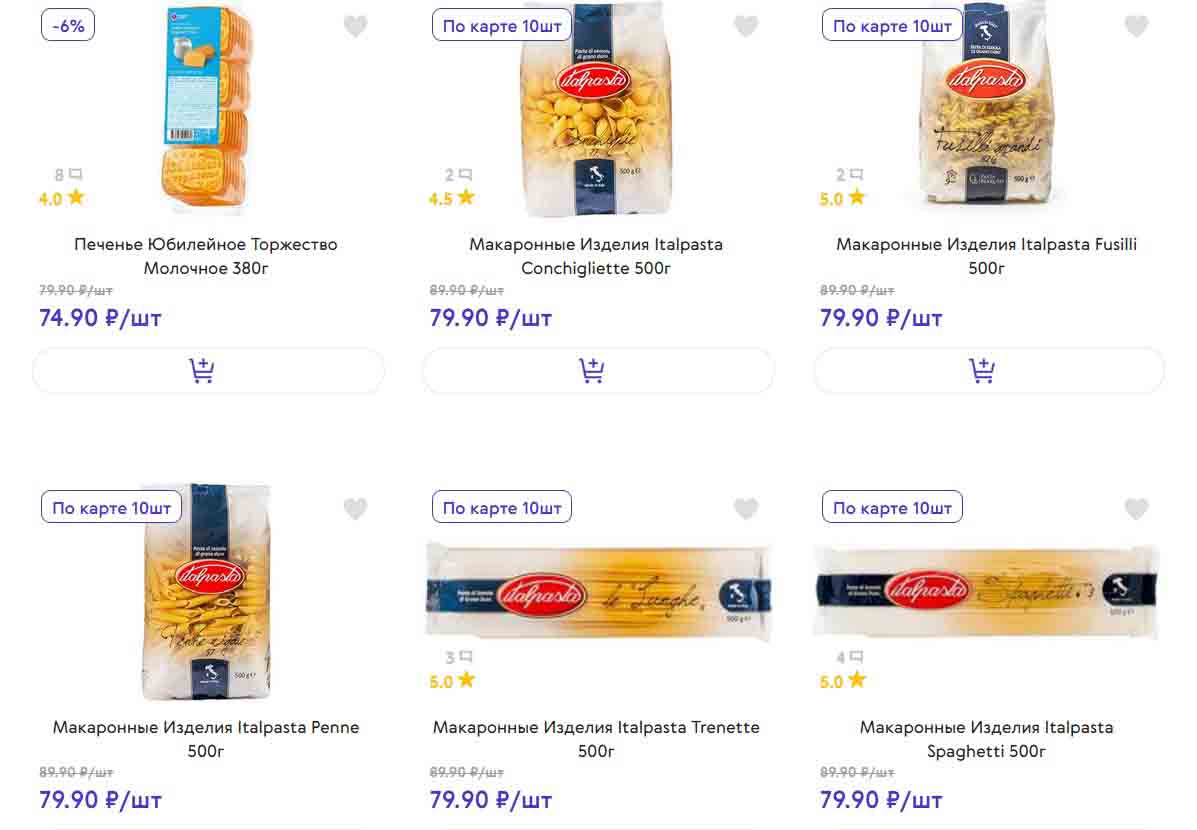Open Печенье Юбилейное Торжество Молочное 380г link
This screenshot has height=830, width=1197.
206,256
